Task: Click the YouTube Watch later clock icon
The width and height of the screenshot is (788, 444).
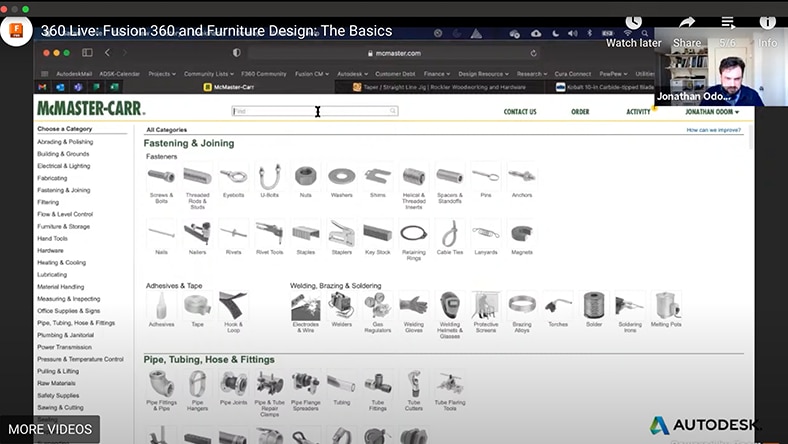Action: click(x=633, y=24)
